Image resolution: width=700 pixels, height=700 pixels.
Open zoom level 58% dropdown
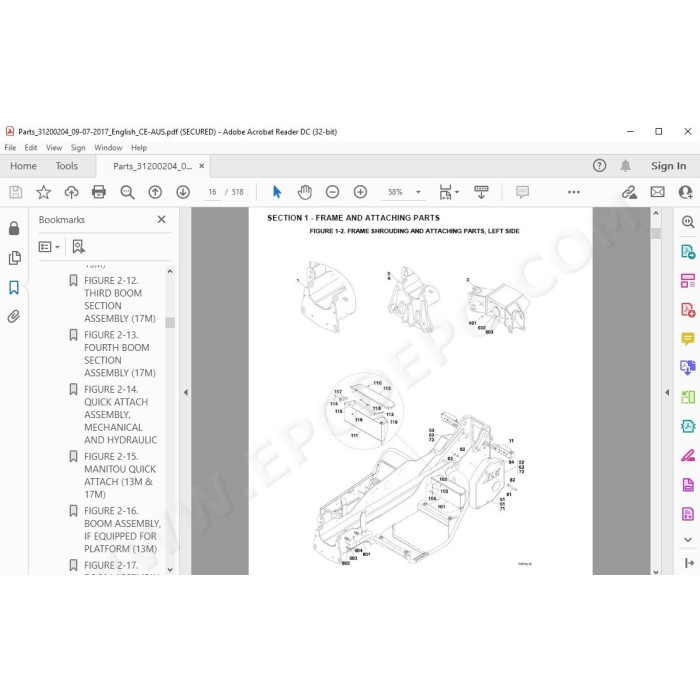point(418,192)
